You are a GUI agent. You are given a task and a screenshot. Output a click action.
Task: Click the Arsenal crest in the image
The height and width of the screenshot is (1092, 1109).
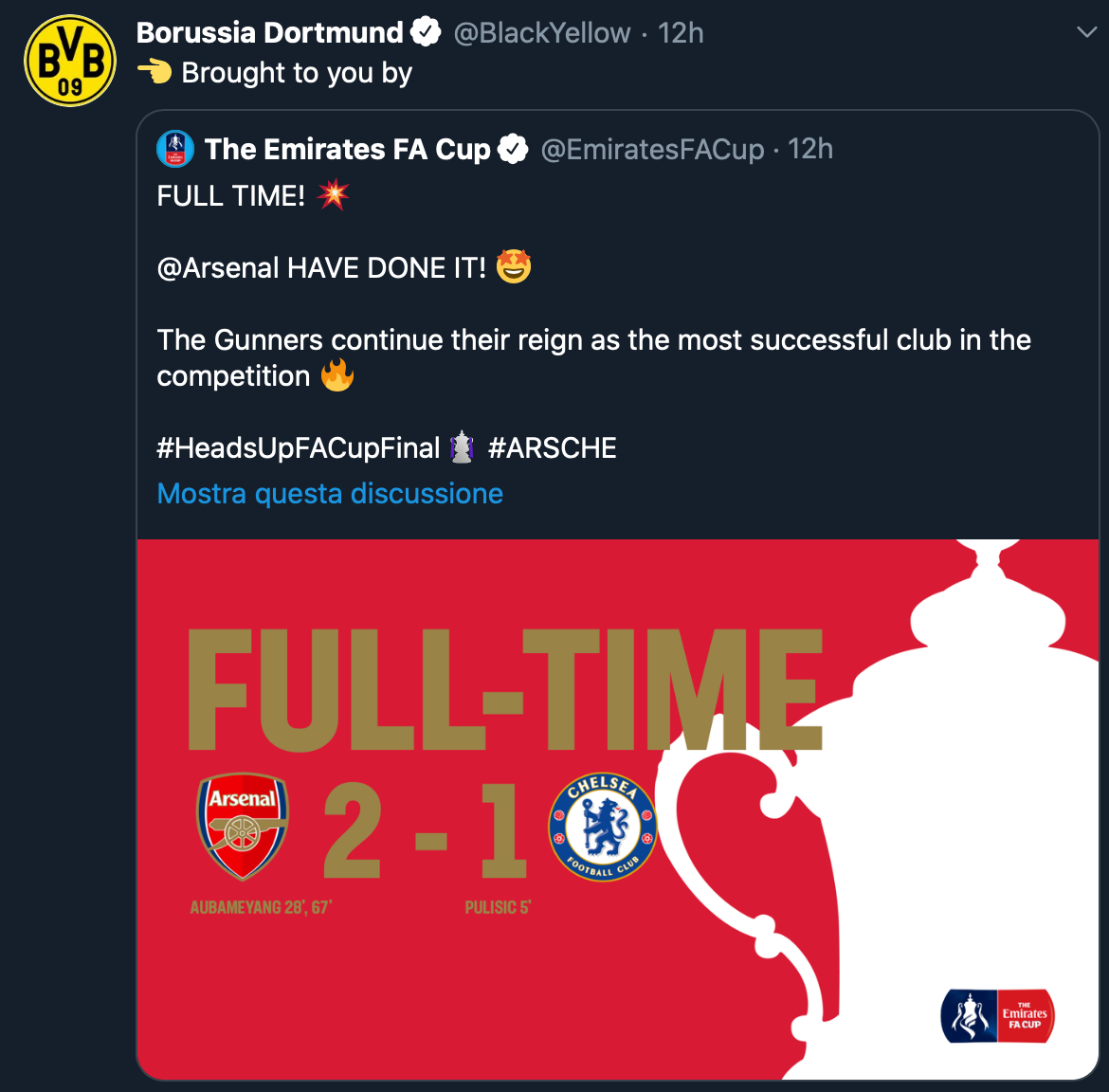click(x=243, y=827)
